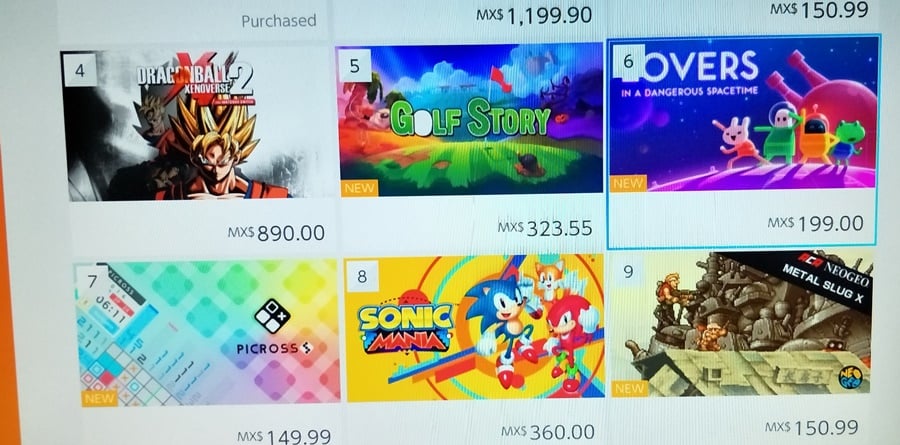Click the NEW label on Metal Slug X
This screenshot has height=445, width=900.
coord(630,388)
